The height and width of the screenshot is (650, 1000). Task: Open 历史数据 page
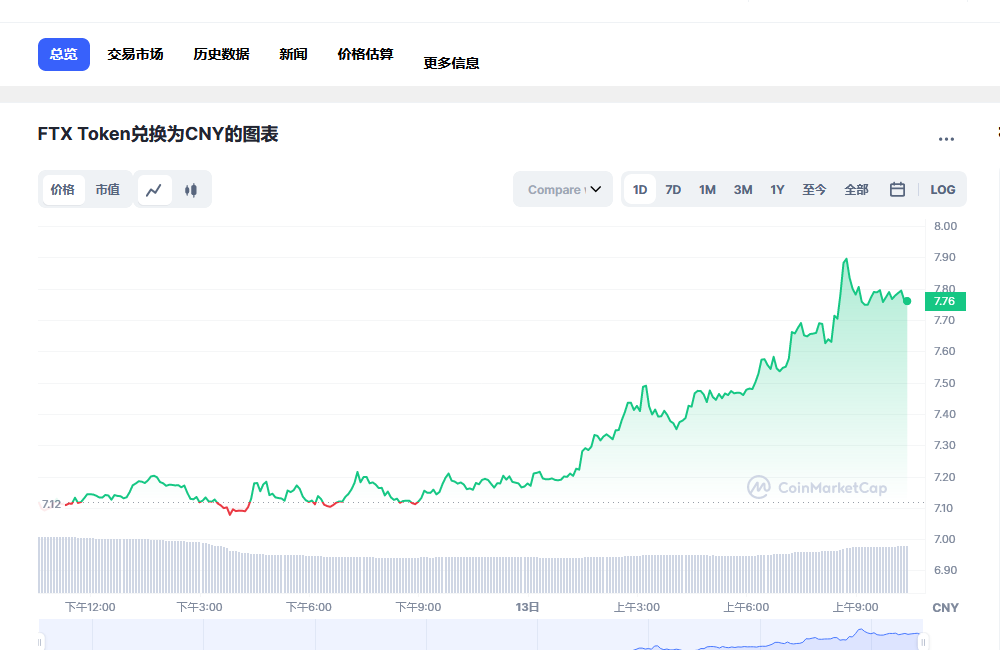[221, 54]
